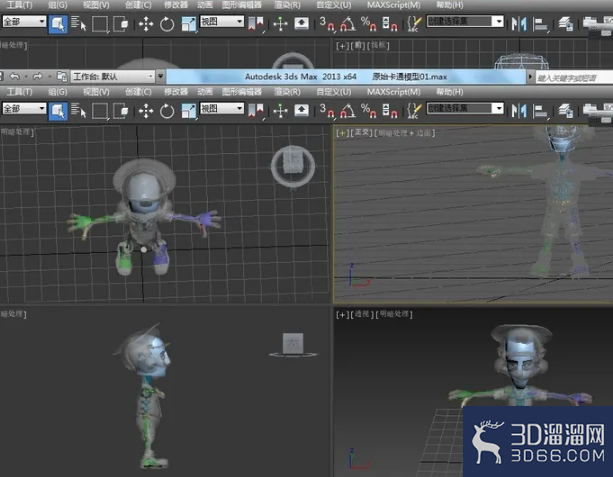Viewport: 613px width, 477px height.
Task: Choose Select and Rotate in toolbar beneath the title bar
Action: pyautogui.click(x=167, y=111)
